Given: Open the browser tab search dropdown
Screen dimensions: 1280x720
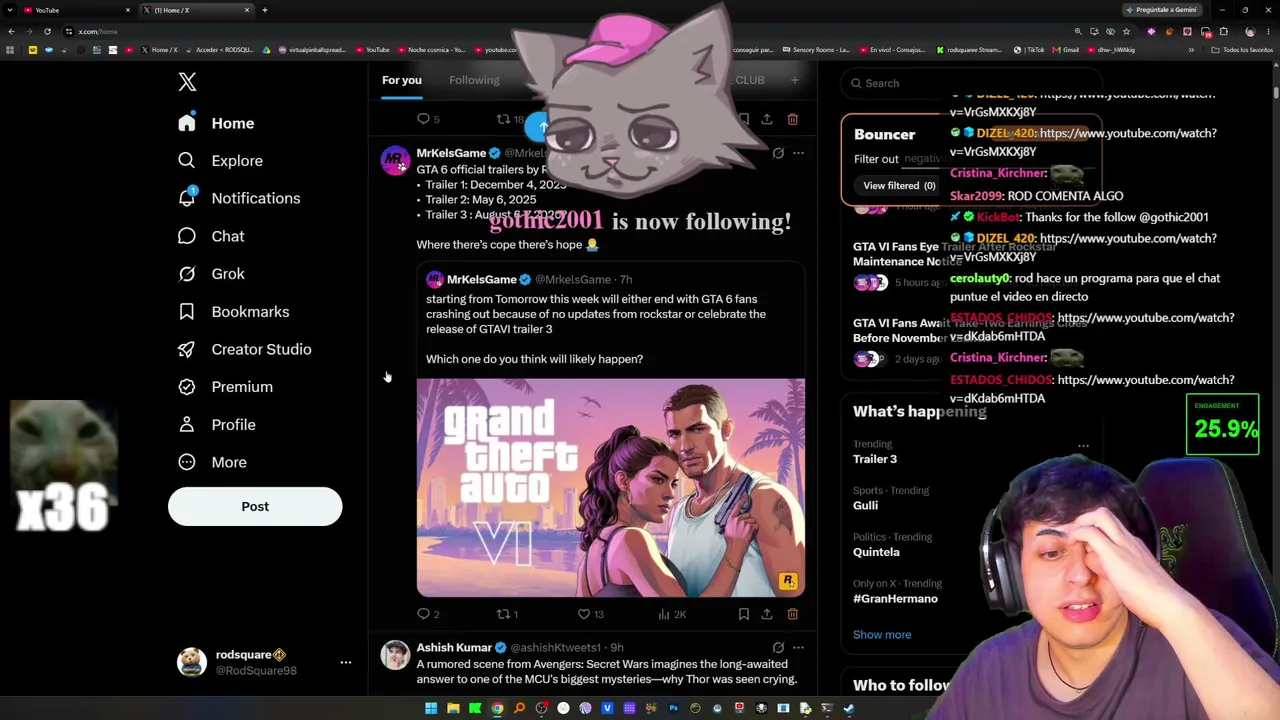Looking at the screenshot, I should (x=10, y=10).
